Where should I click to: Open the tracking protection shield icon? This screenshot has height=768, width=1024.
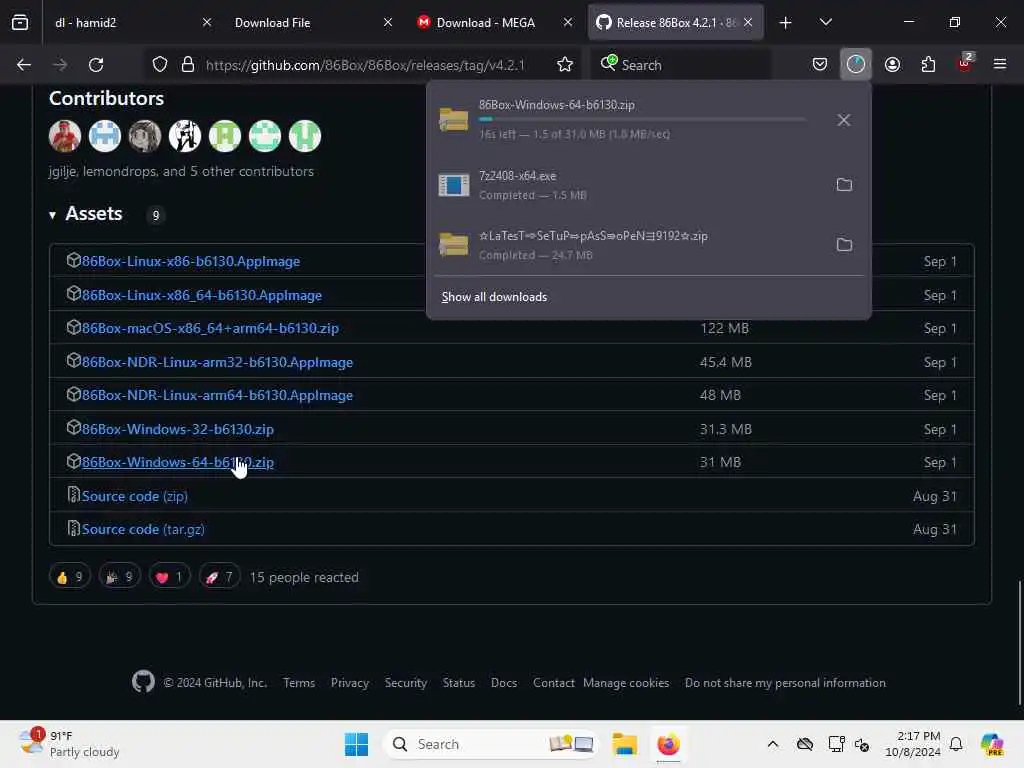pyautogui.click(x=160, y=65)
